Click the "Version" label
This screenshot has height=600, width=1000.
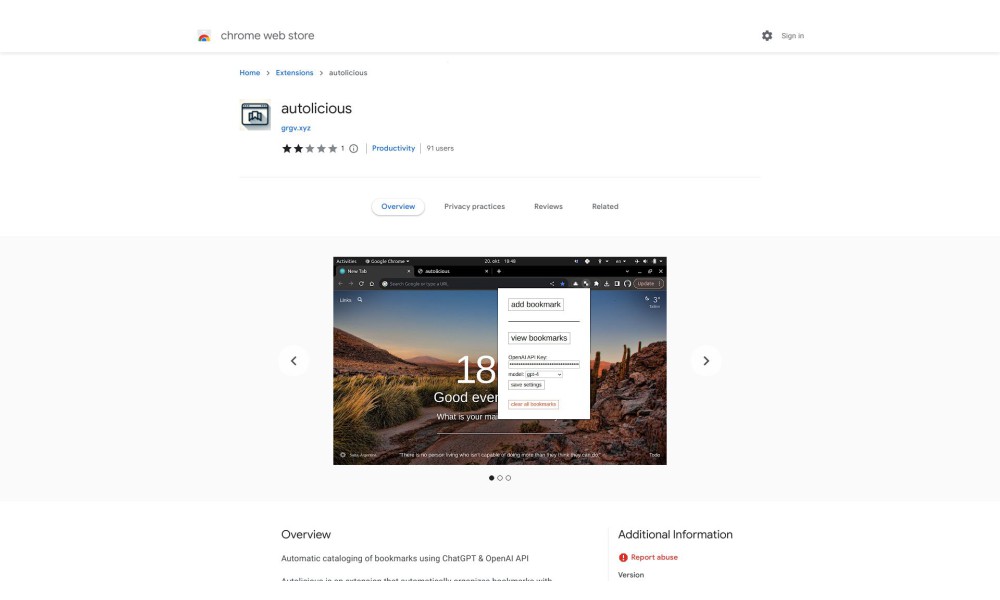point(631,574)
